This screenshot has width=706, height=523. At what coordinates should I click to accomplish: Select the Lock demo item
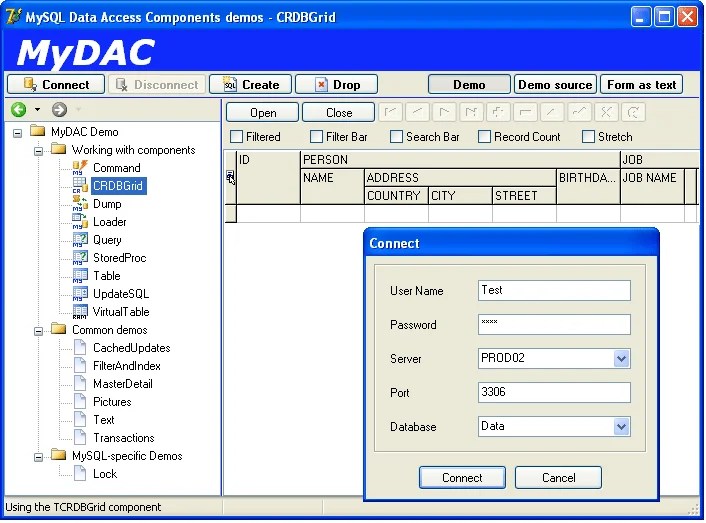(x=105, y=474)
